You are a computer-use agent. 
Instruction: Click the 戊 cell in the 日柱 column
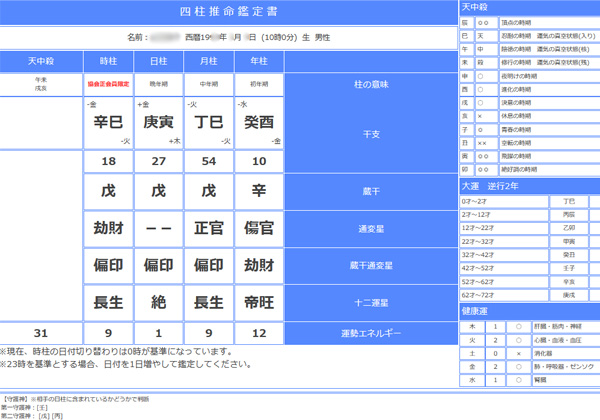coord(158,191)
